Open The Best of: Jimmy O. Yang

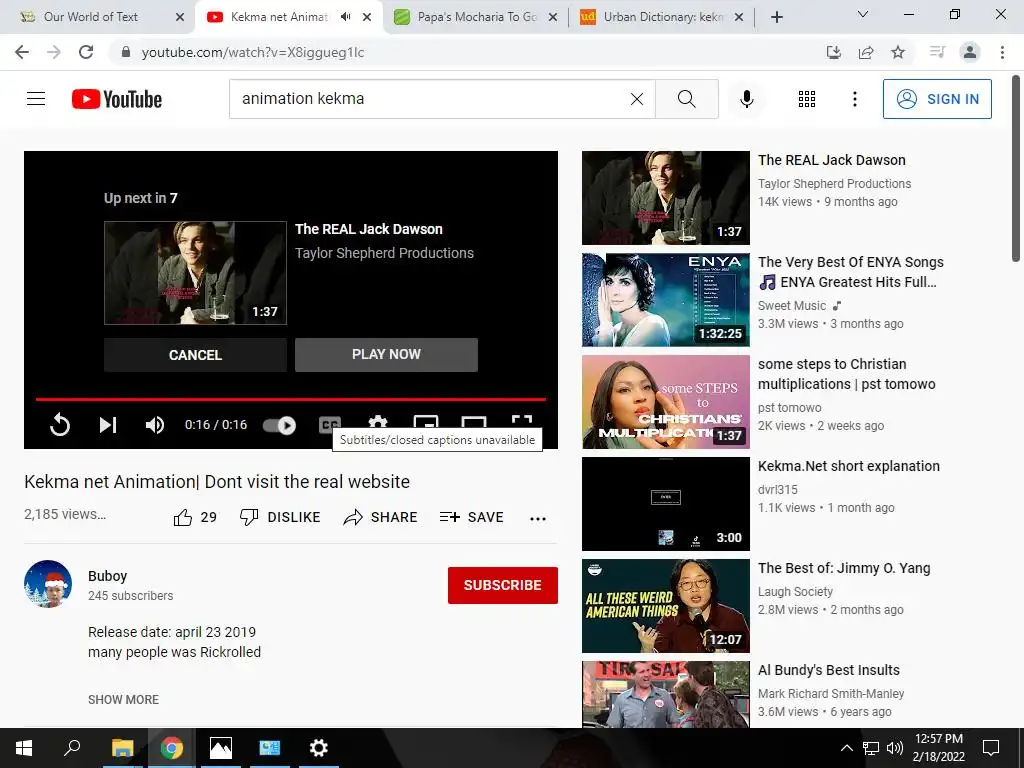tap(844, 568)
